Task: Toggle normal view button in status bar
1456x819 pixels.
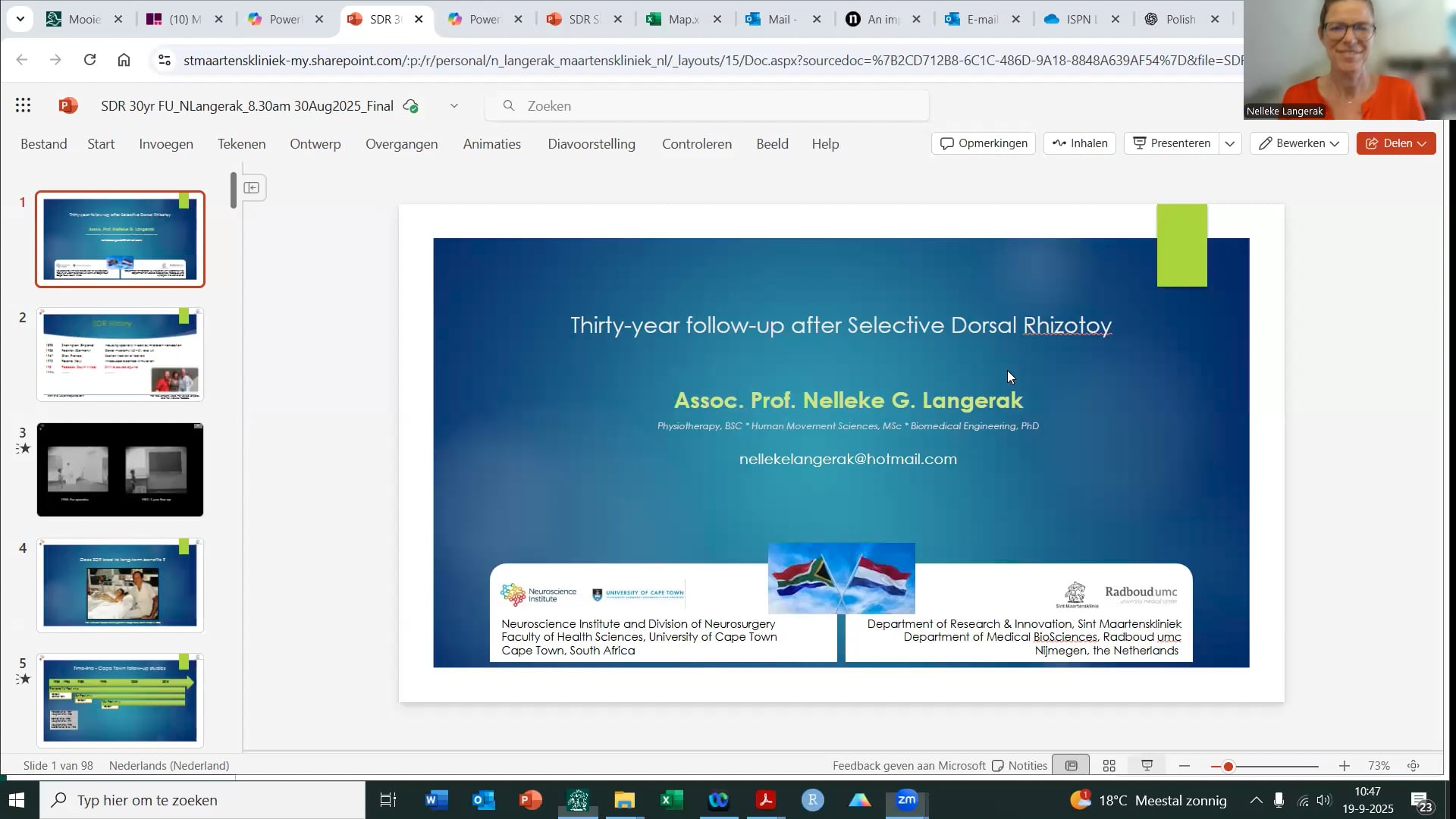Action: [x=1071, y=766]
